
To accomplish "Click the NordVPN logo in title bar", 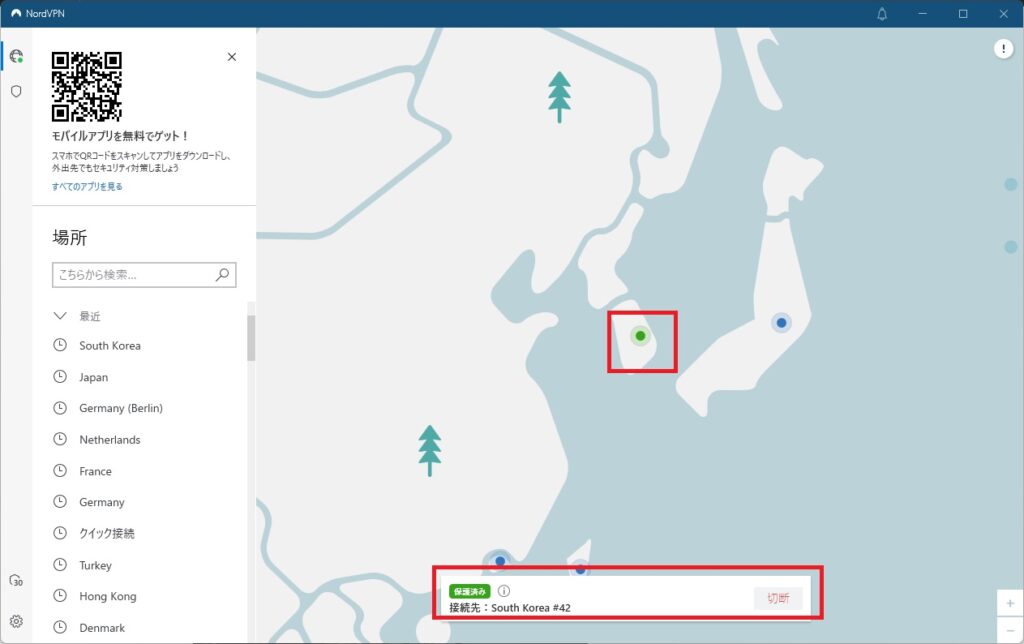I will pyautogui.click(x=16, y=13).
